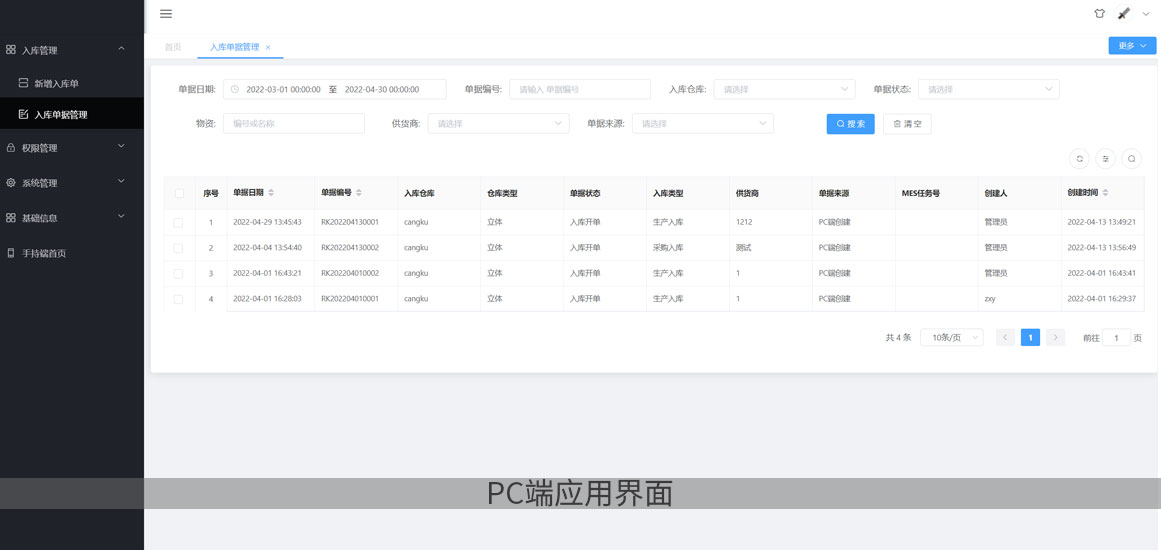This screenshot has width=1161, height=550.
Task: Open the 单据状态 dropdown
Action: (x=988, y=89)
